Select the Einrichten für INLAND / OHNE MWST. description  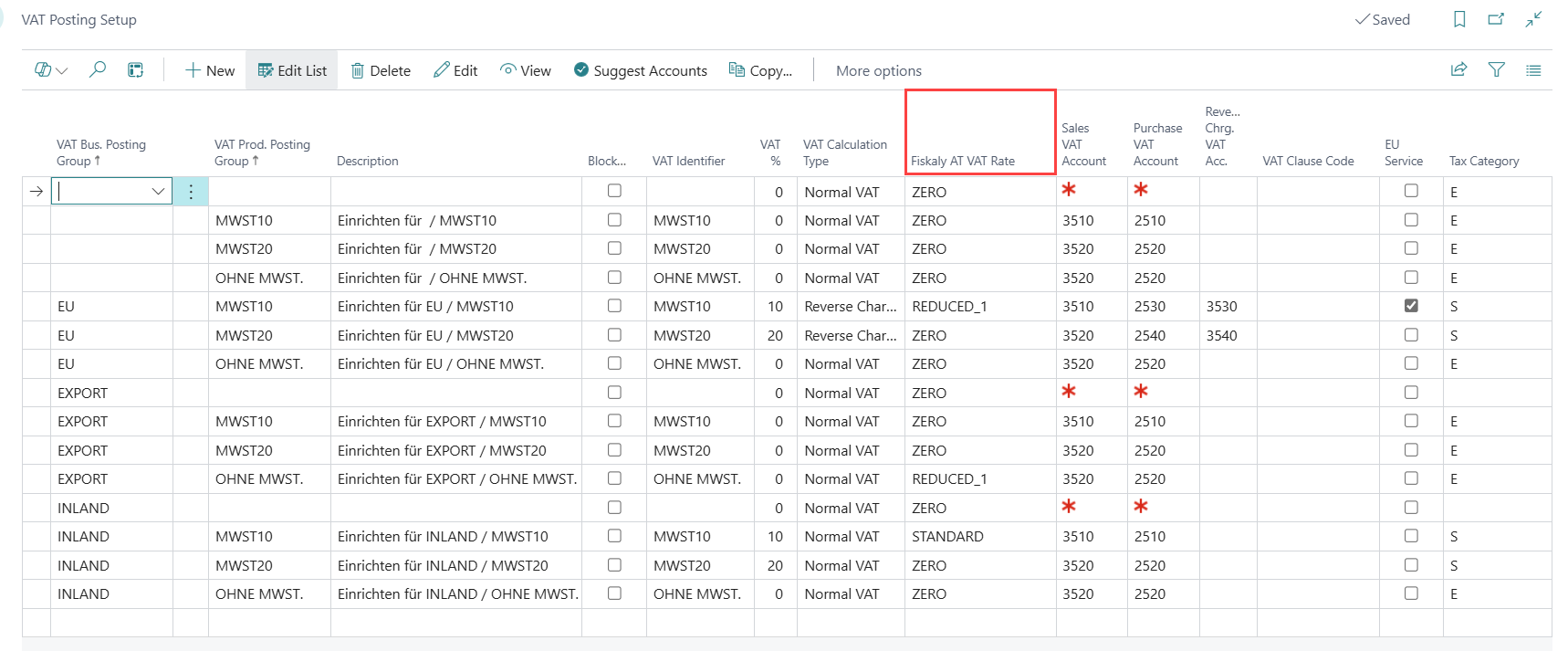pyautogui.click(x=458, y=593)
